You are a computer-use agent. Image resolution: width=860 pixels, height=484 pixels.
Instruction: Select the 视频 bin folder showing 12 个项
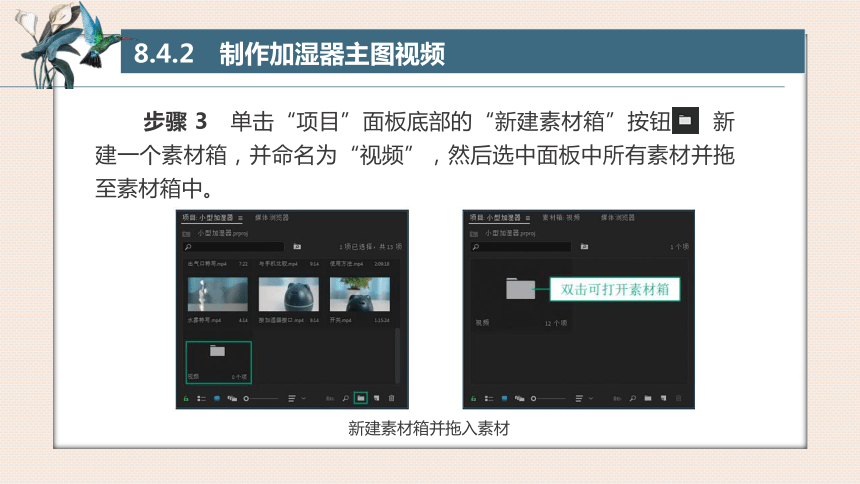520,289
